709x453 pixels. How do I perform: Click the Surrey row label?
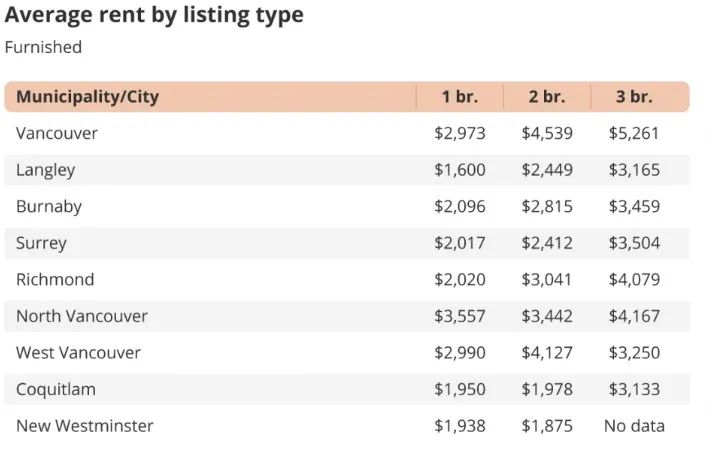click(x=41, y=244)
